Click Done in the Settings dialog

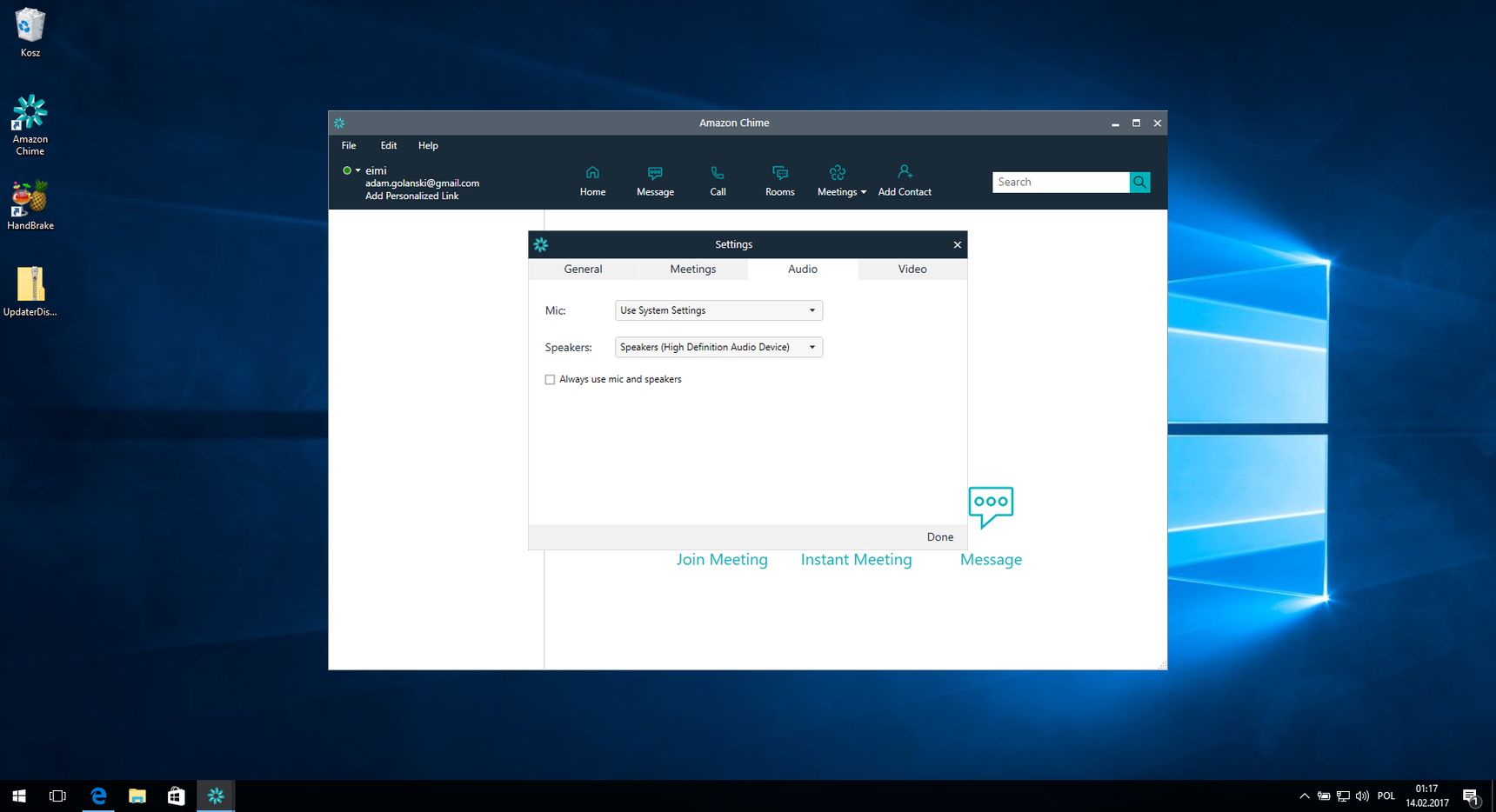coord(940,537)
